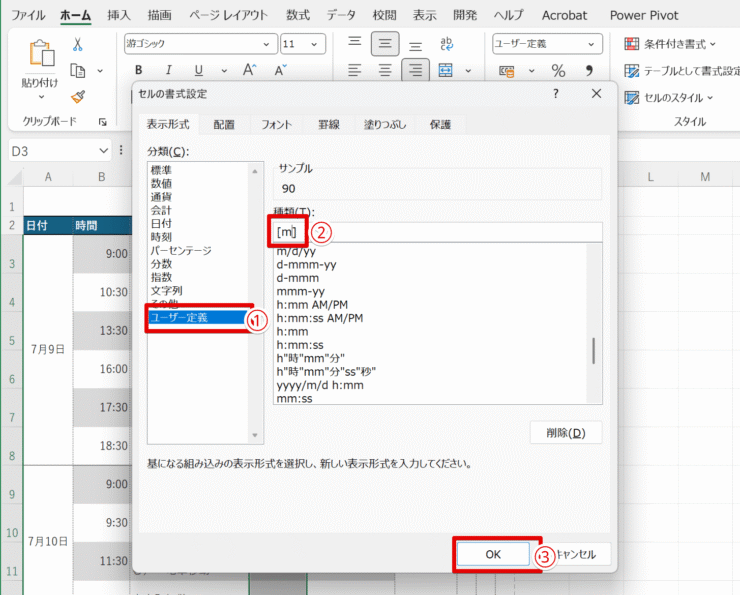Expand copy options arrow
This screenshot has height=595, width=740.
100,71
